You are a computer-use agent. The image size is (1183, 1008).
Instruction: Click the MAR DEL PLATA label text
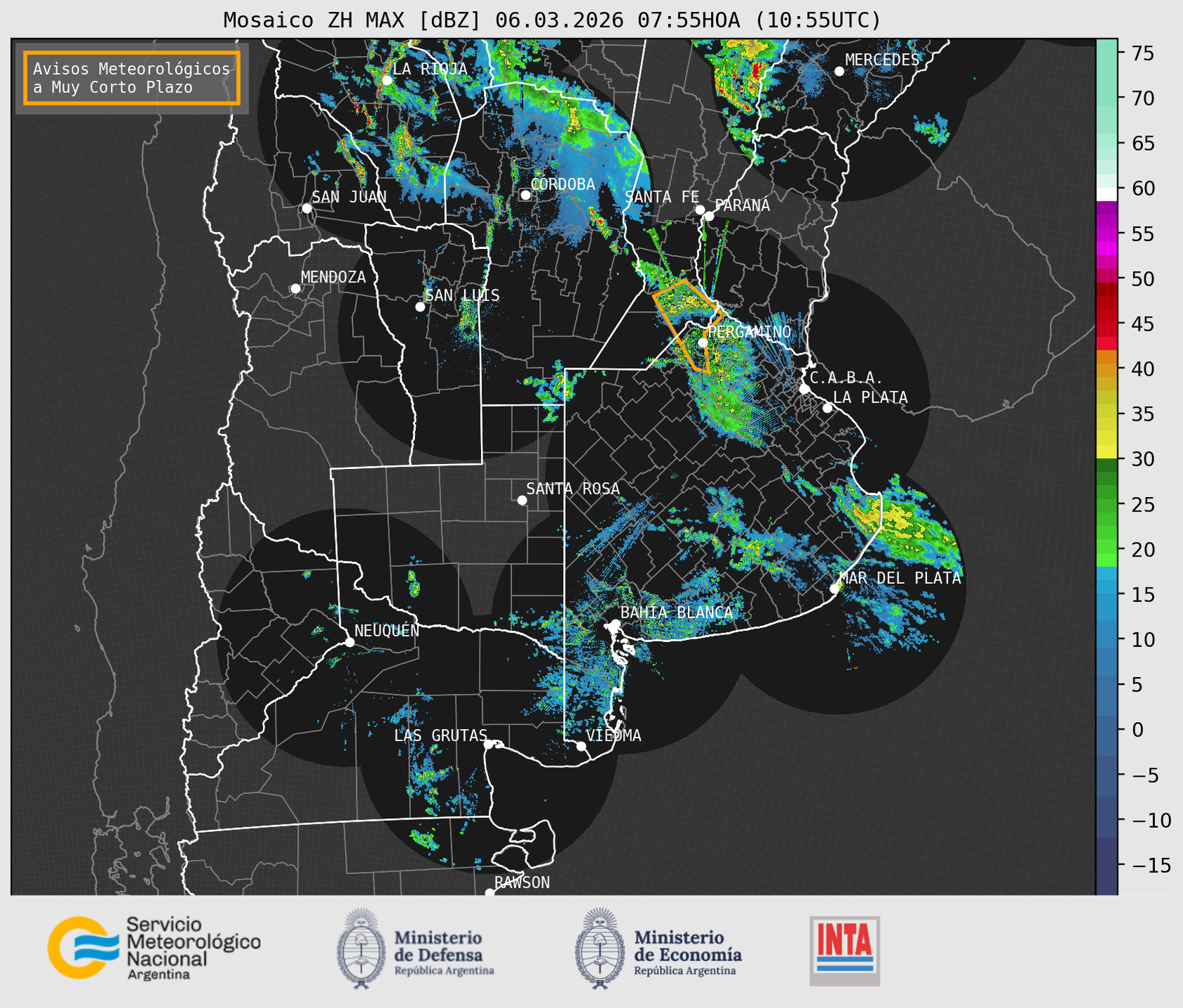pos(900,578)
